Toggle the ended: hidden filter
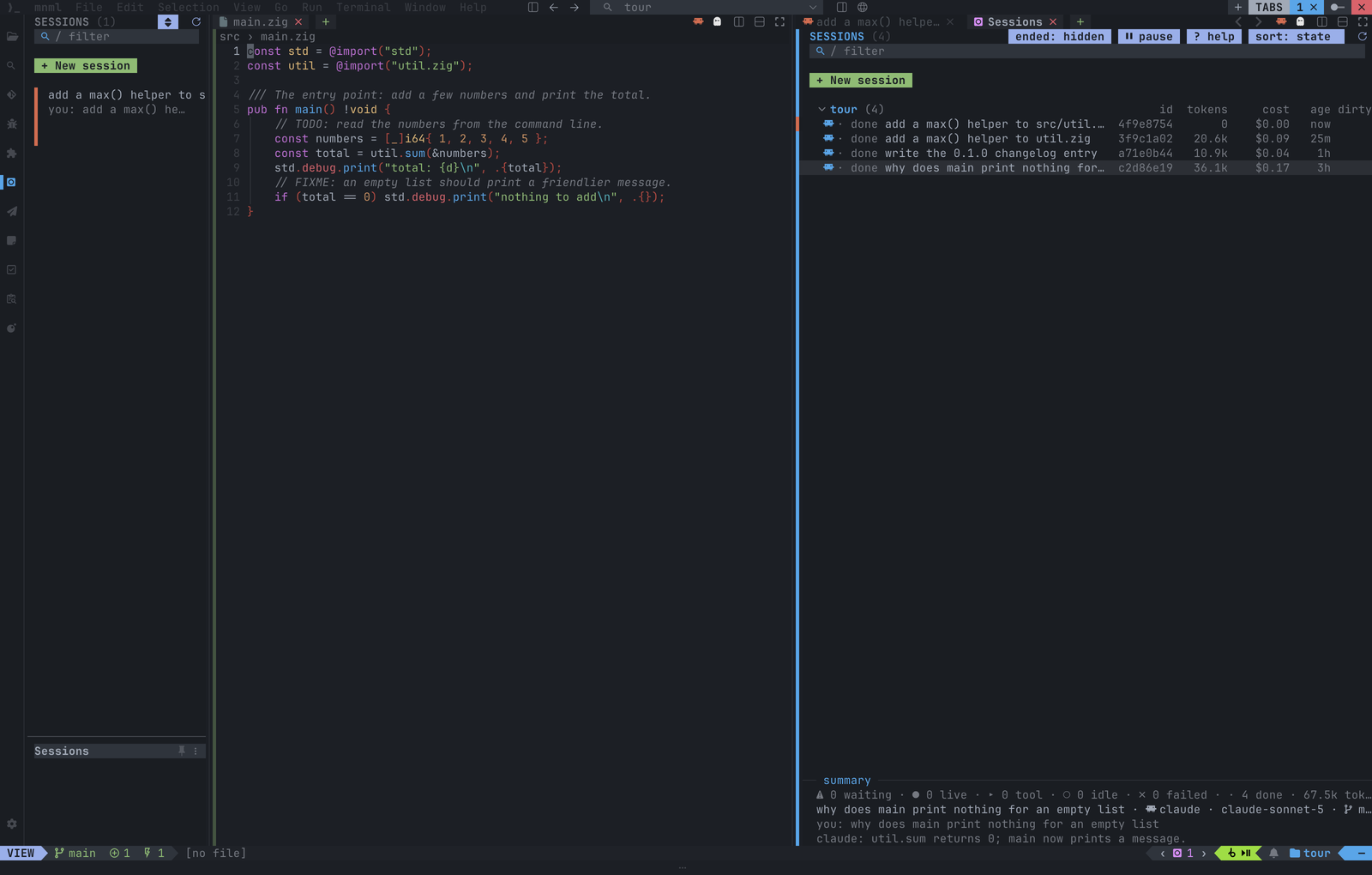This screenshot has width=1372, height=875. pos(1060,37)
